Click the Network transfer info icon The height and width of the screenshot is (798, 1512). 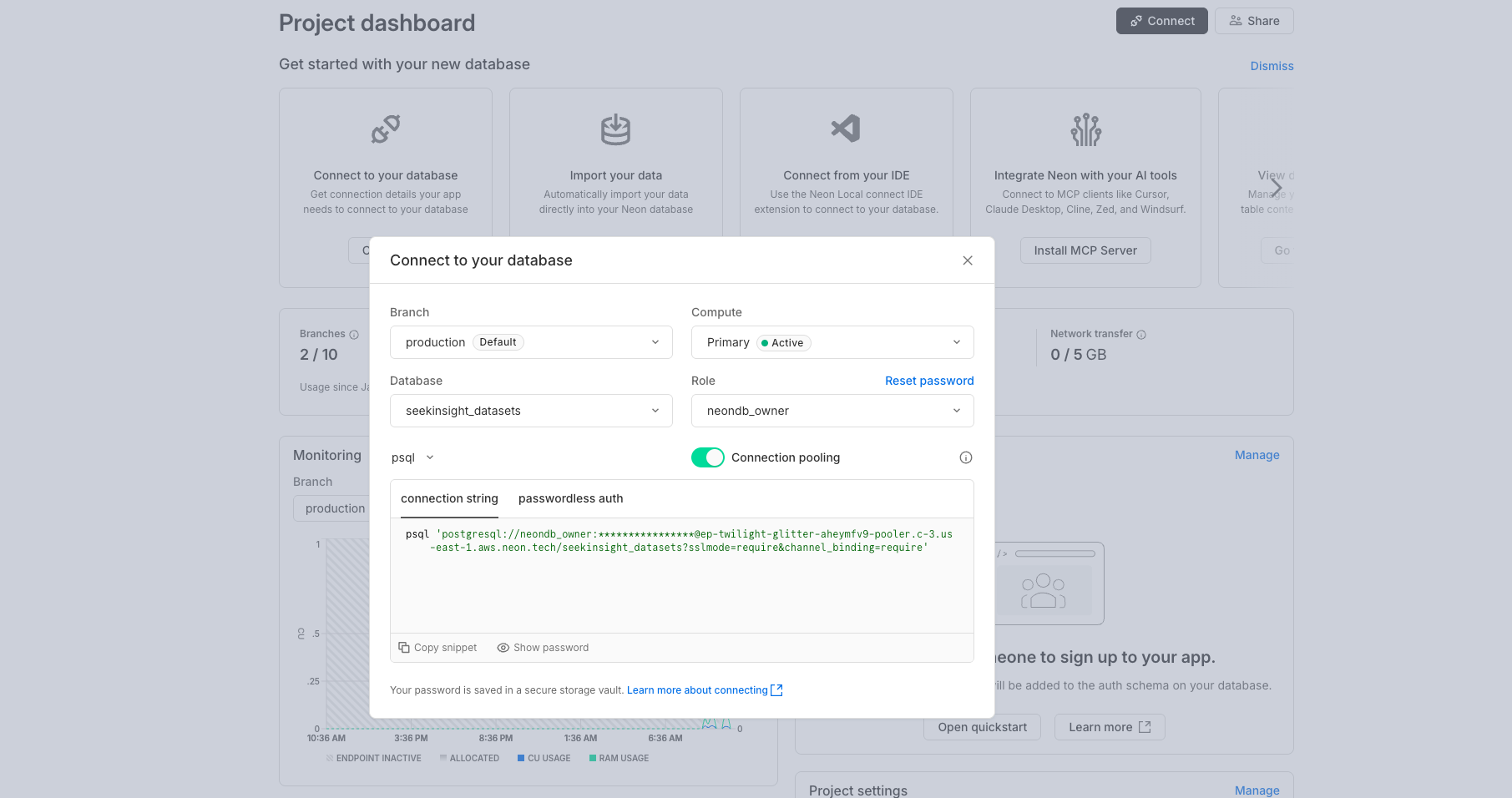pos(1141,335)
